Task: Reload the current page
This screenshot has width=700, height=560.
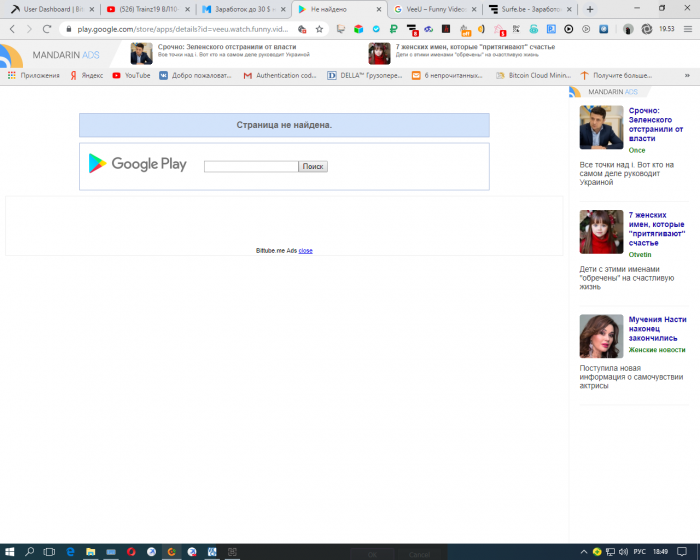Action: click(46, 29)
